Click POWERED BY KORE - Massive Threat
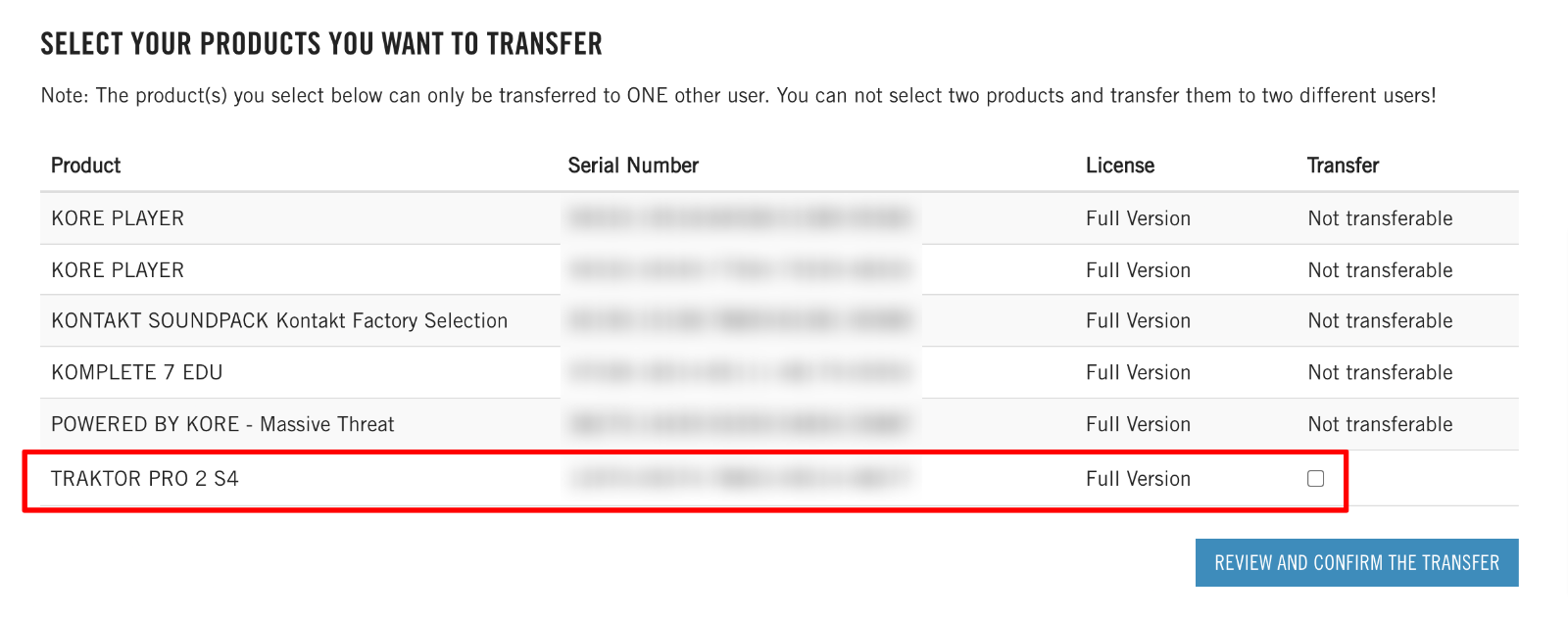Screen dimensions: 1568x619 pos(222,425)
